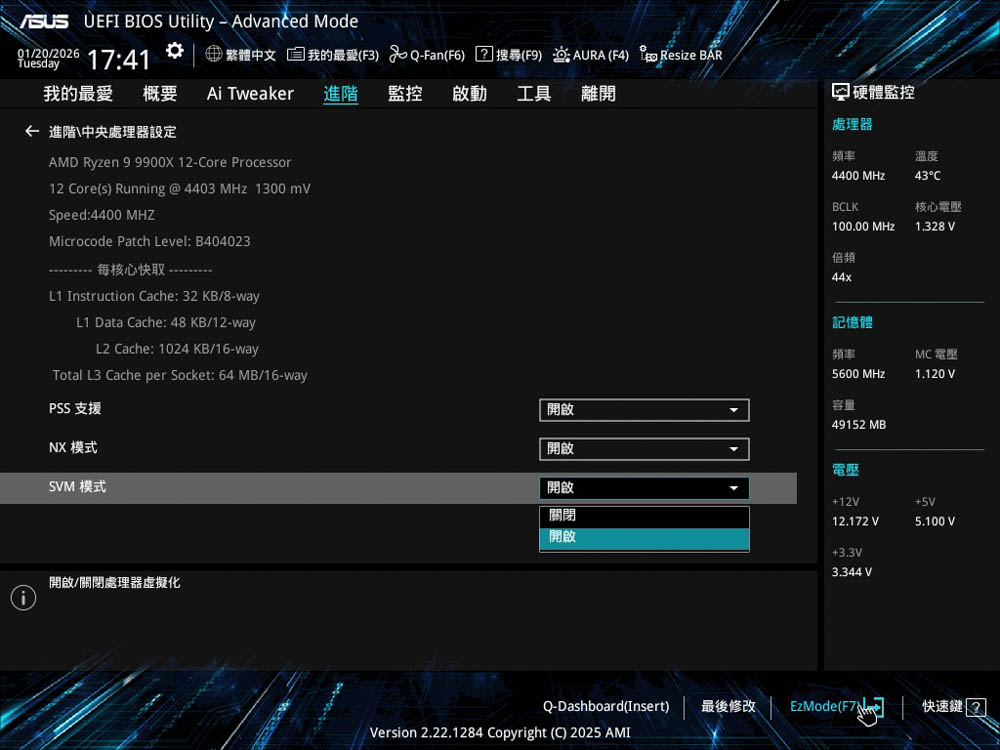Switch to EzMode(F7)
1000x750 pixels.
[x=826, y=707]
